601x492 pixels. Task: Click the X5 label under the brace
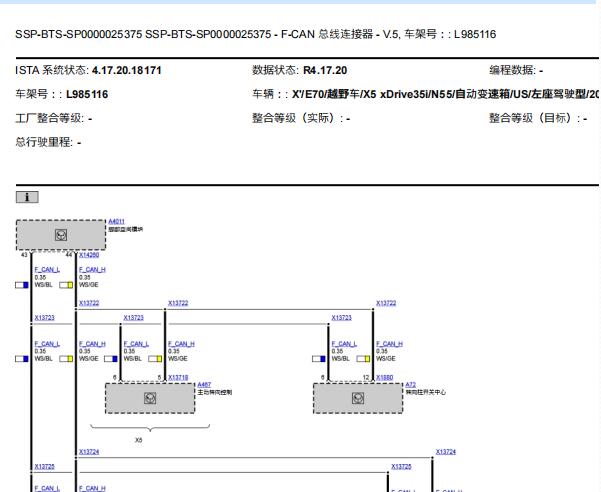(138, 440)
